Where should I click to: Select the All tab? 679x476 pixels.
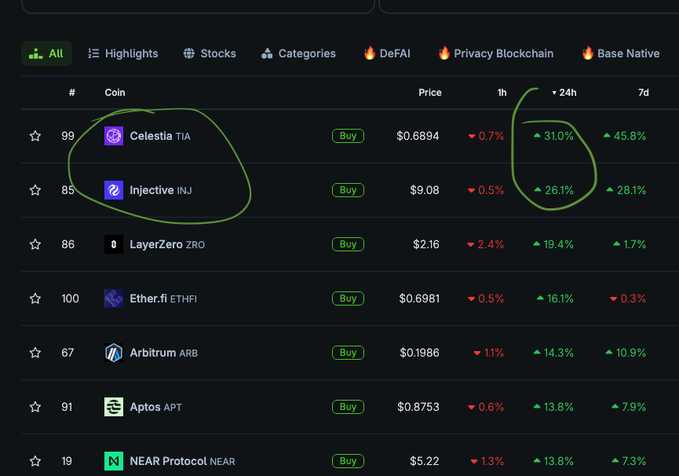click(x=46, y=53)
